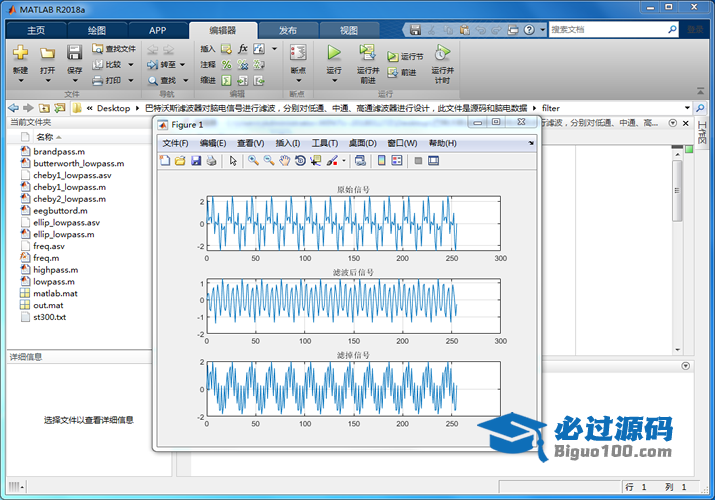715x500 pixels.
Task: Click the Hide Plot Tools icon
Action: click(418, 160)
